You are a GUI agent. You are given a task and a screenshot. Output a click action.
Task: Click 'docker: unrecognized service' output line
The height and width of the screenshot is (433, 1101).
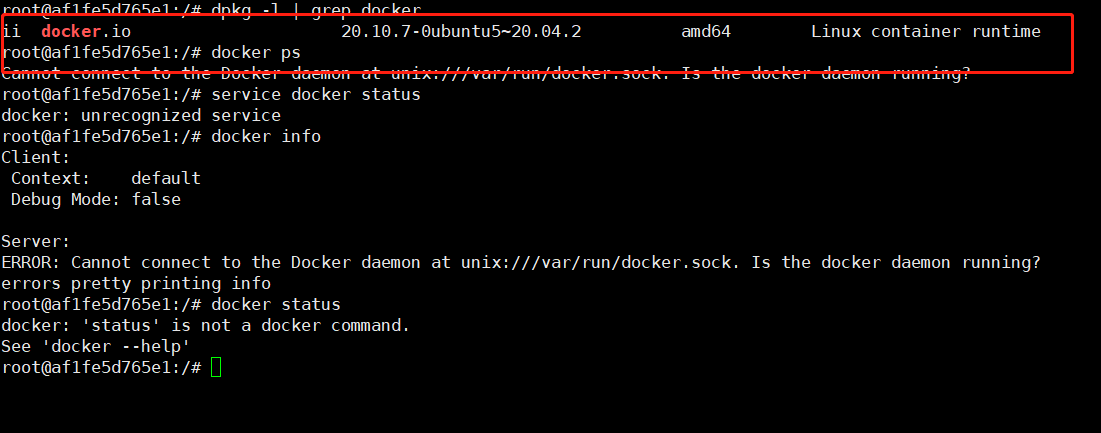[141, 115]
